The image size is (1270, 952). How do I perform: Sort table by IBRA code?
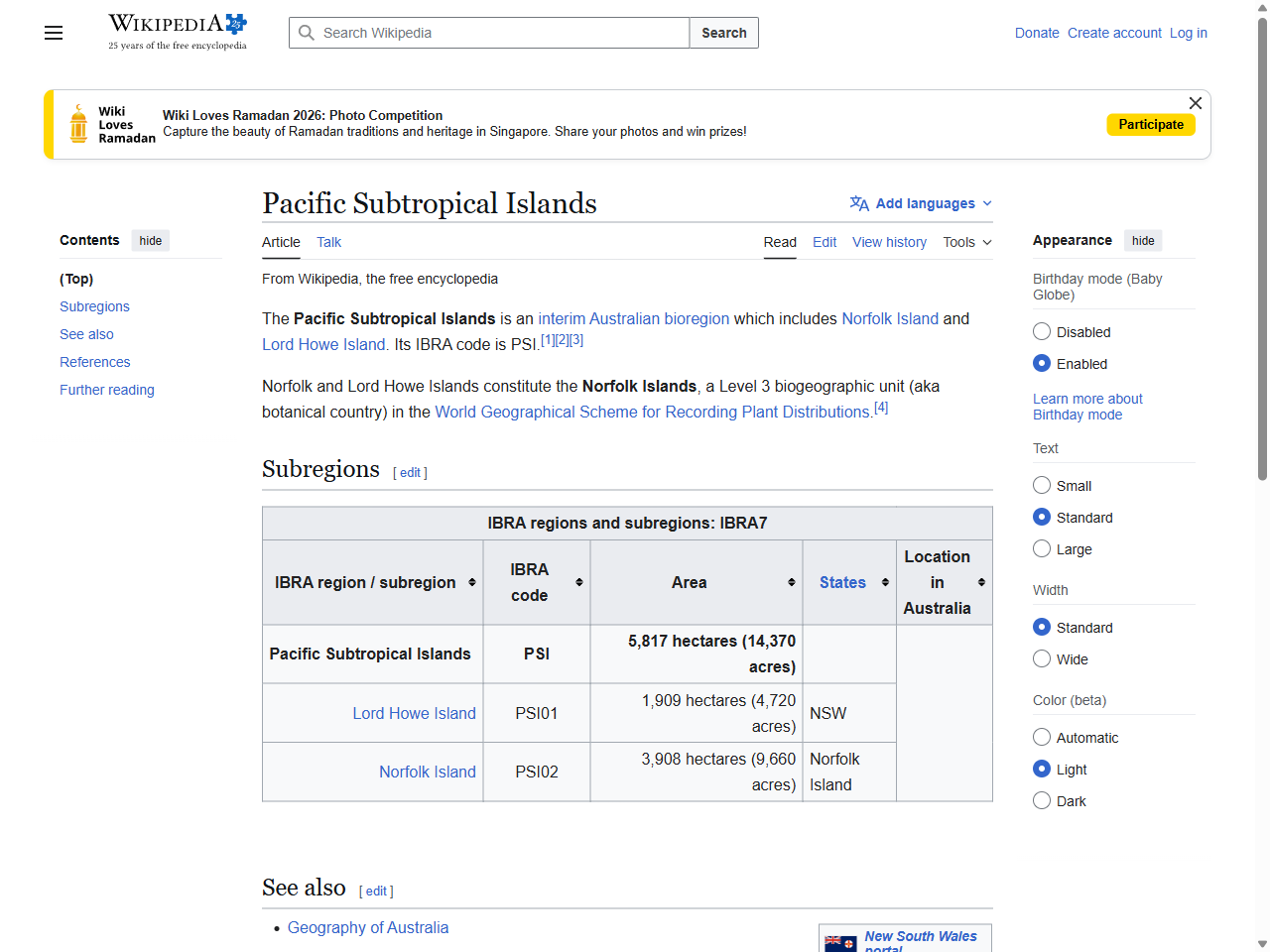click(579, 582)
